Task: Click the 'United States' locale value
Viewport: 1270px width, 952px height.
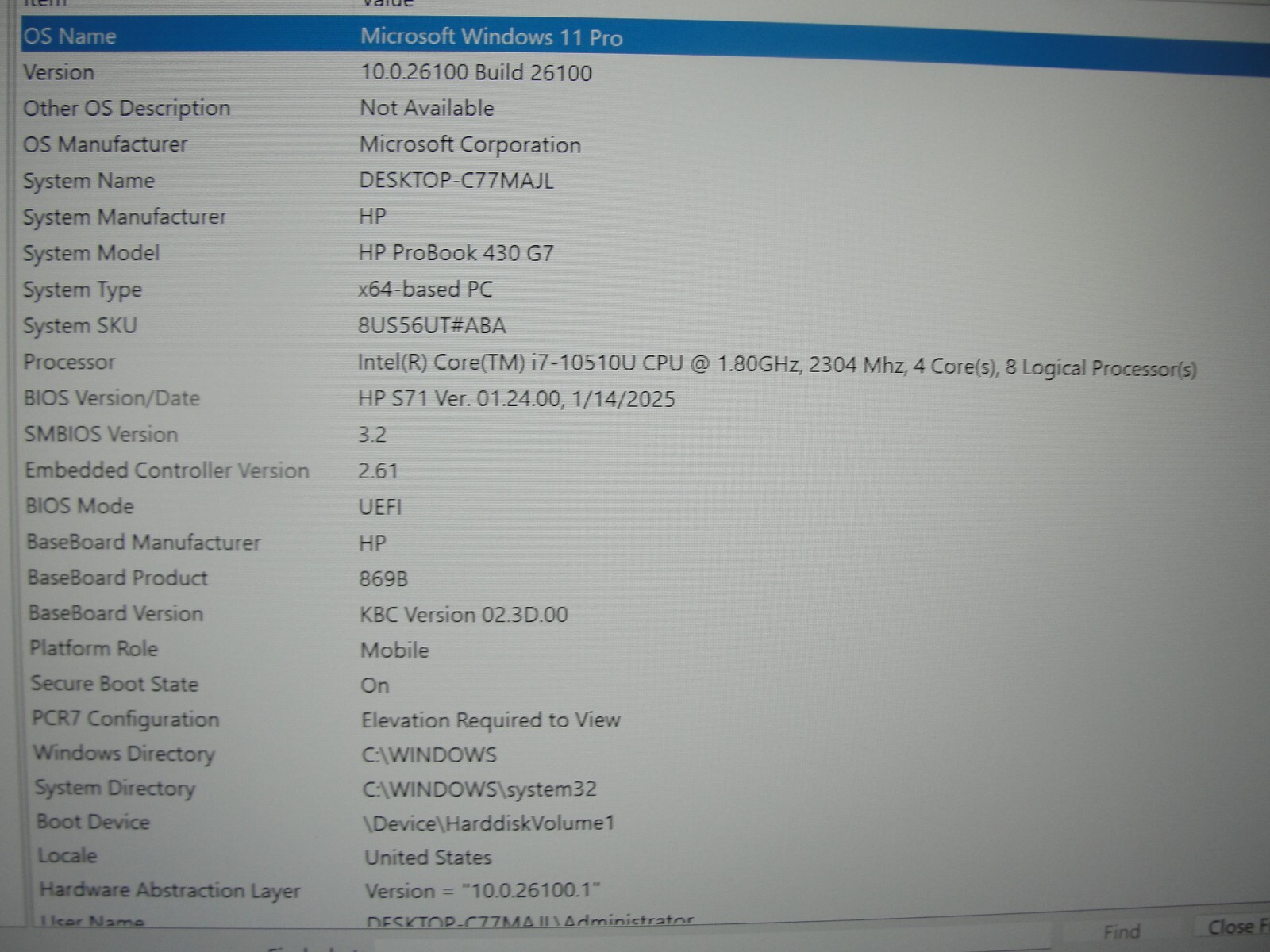Action: click(x=428, y=858)
